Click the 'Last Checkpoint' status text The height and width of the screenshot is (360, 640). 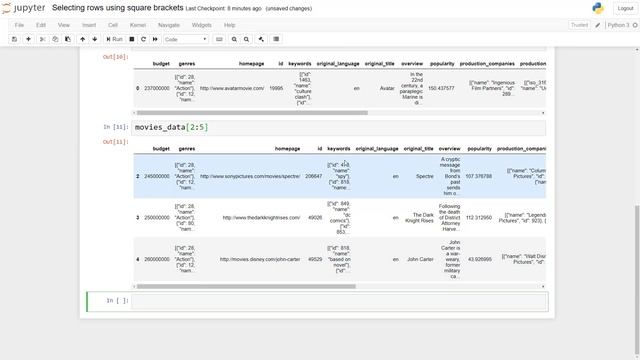(223, 9)
